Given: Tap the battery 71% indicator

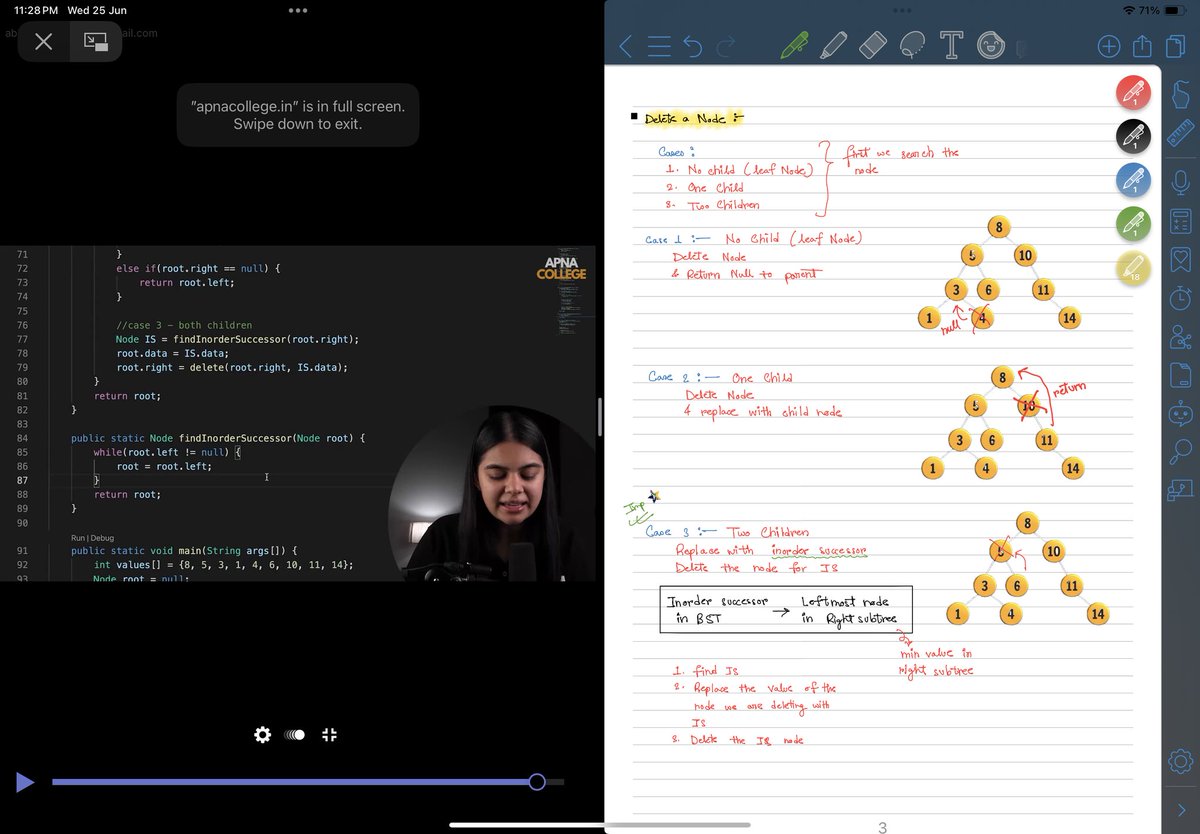Looking at the screenshot, I should click(x=1161, y=10).
